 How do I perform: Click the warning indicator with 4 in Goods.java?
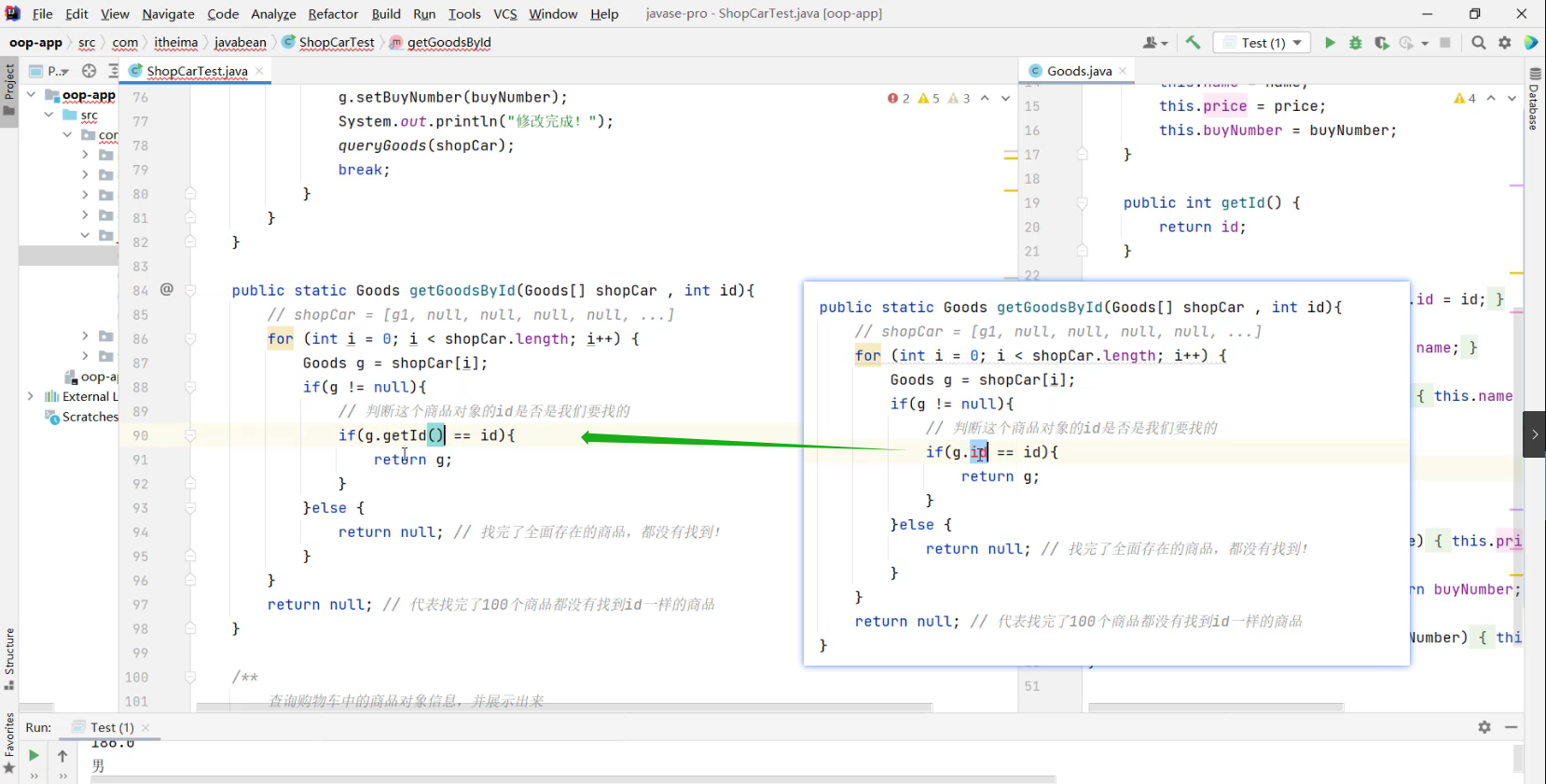click(x=1465, y=98)
